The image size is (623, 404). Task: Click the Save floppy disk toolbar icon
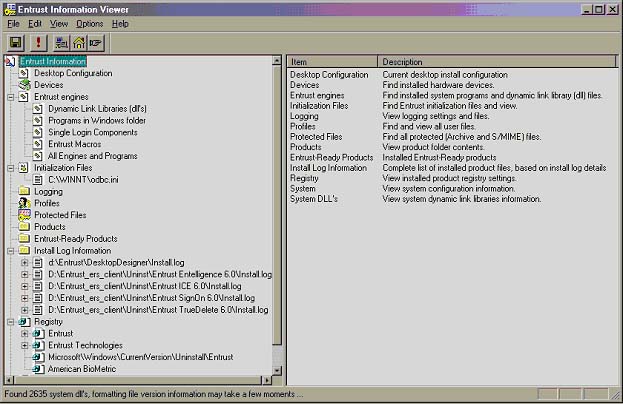coord(16,42)
